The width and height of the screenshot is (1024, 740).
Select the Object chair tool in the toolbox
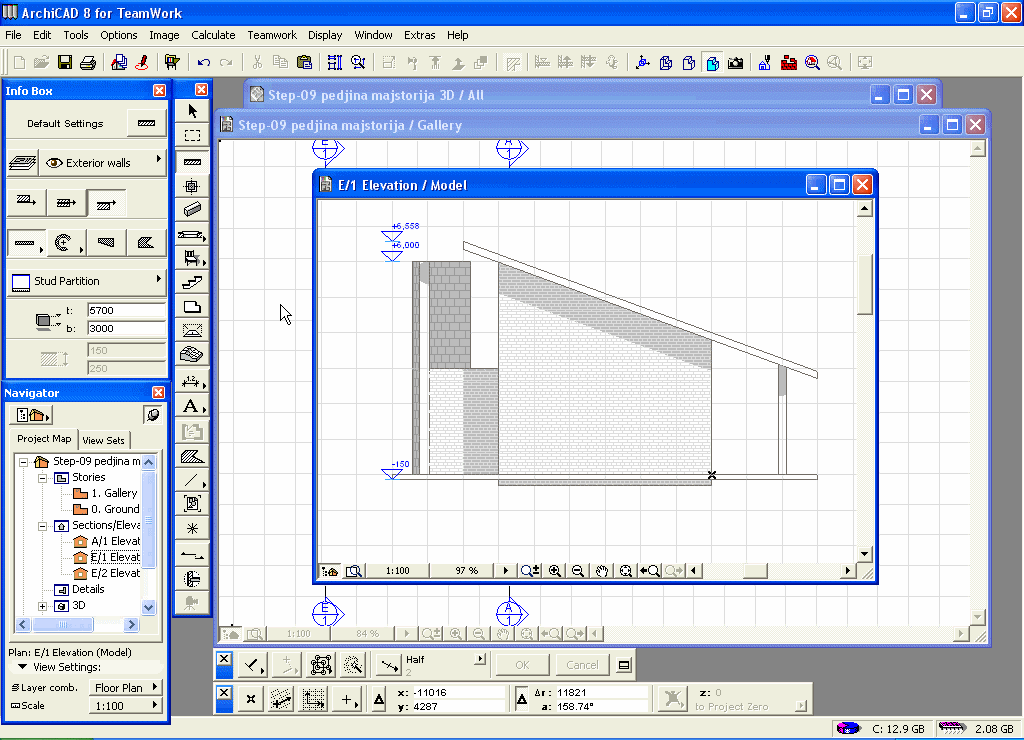pyautogui.click(x=192, y=258)
